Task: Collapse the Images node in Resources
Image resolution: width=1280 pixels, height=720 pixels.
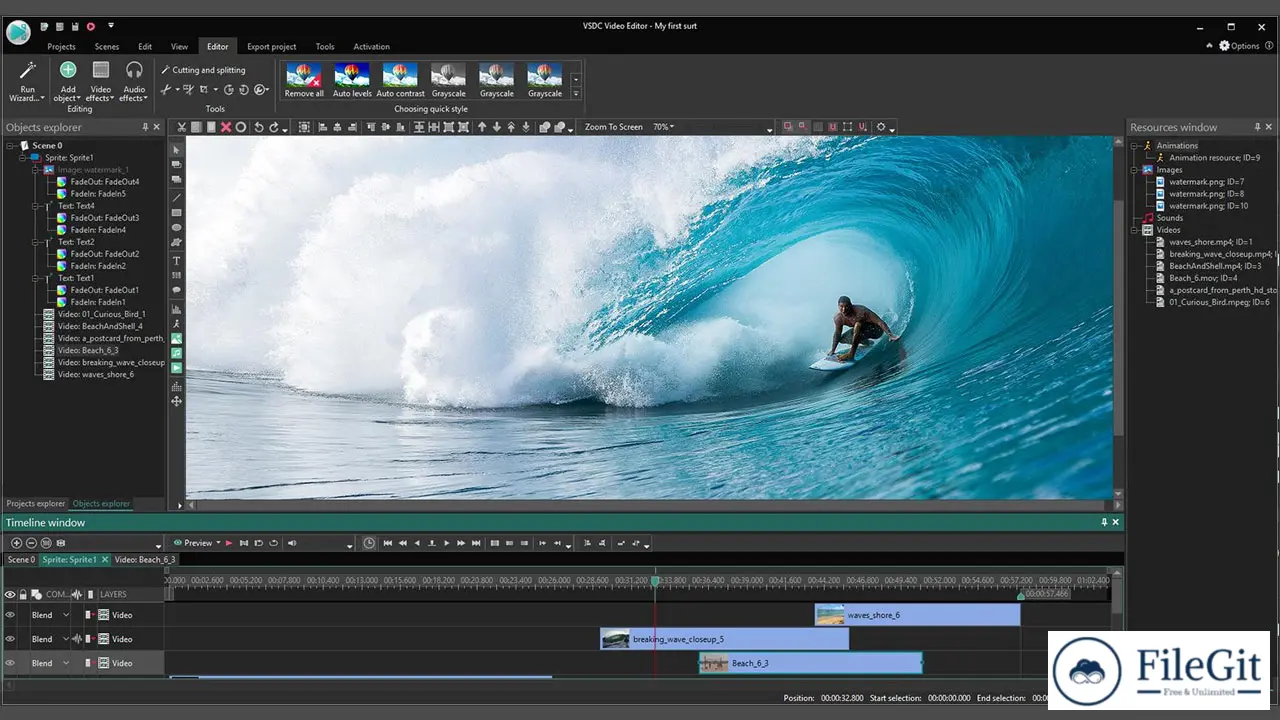Action: click(x=1136, y=170)
